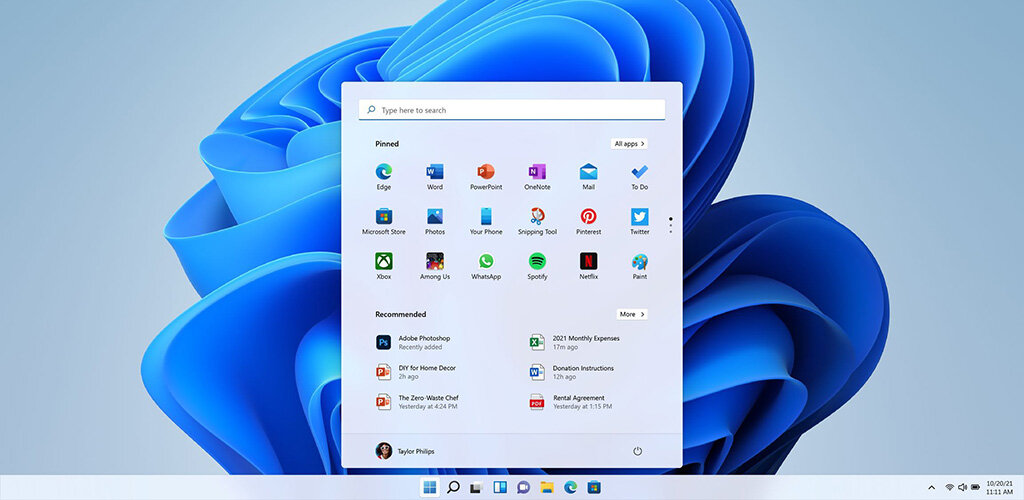Click the All apps button

630,144
